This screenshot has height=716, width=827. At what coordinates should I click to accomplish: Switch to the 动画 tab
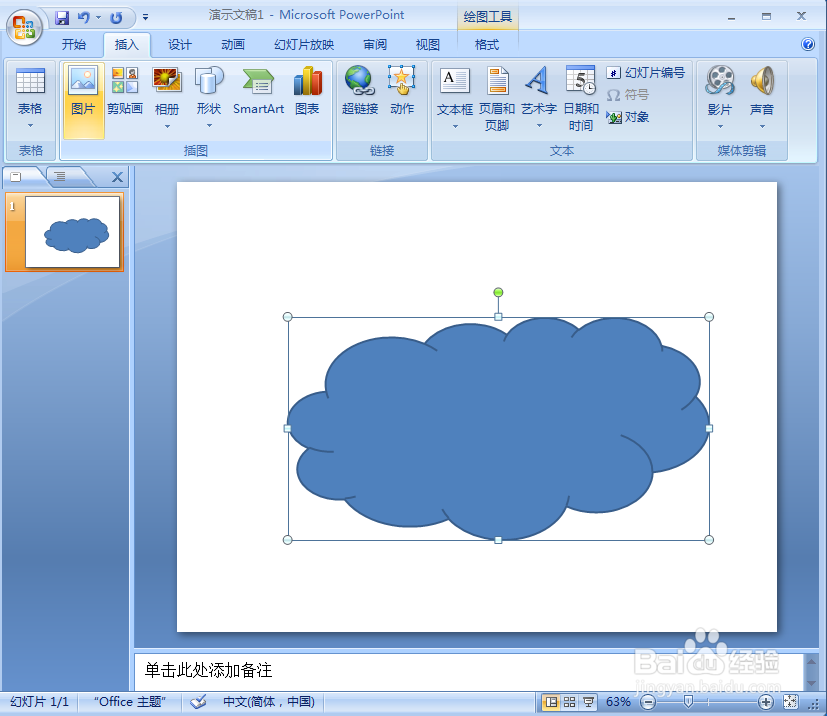[233, 45]
